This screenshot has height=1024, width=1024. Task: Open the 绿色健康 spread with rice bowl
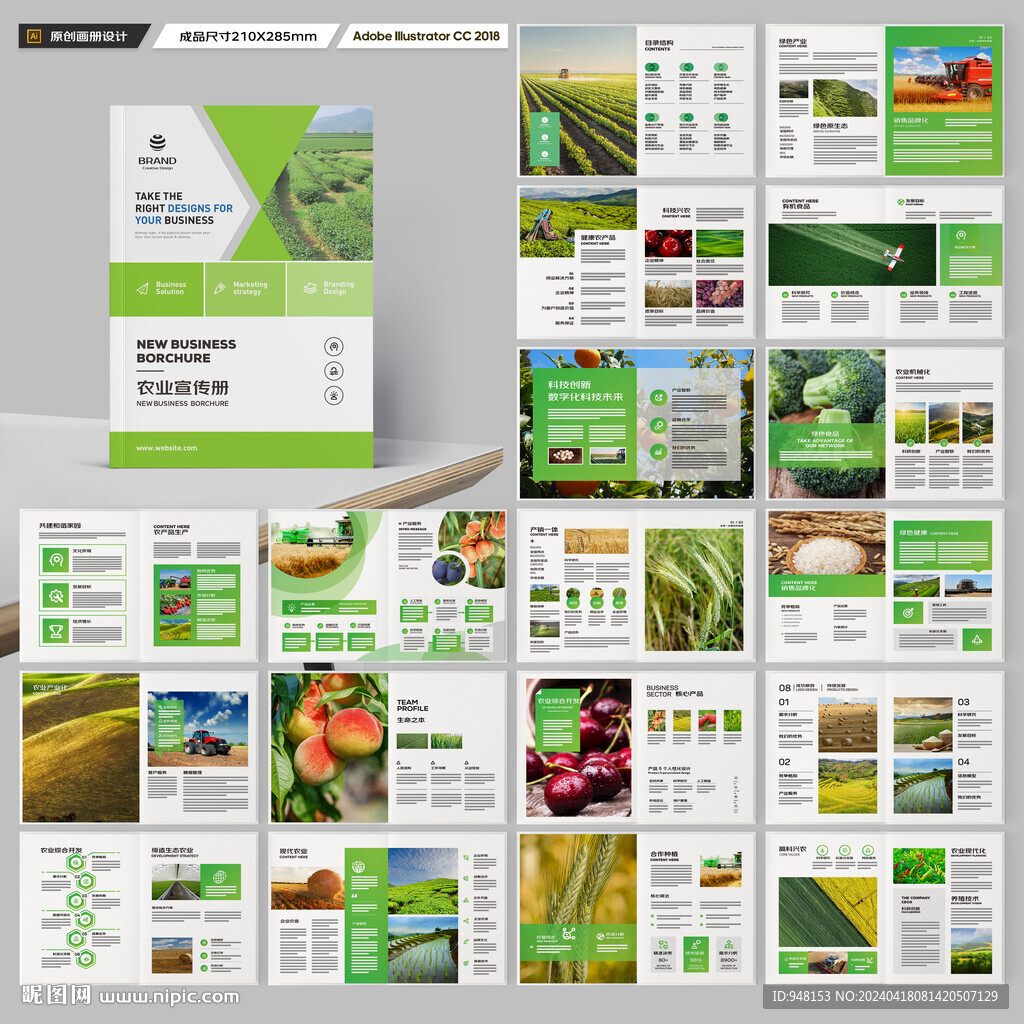click(x=884, y=585)
